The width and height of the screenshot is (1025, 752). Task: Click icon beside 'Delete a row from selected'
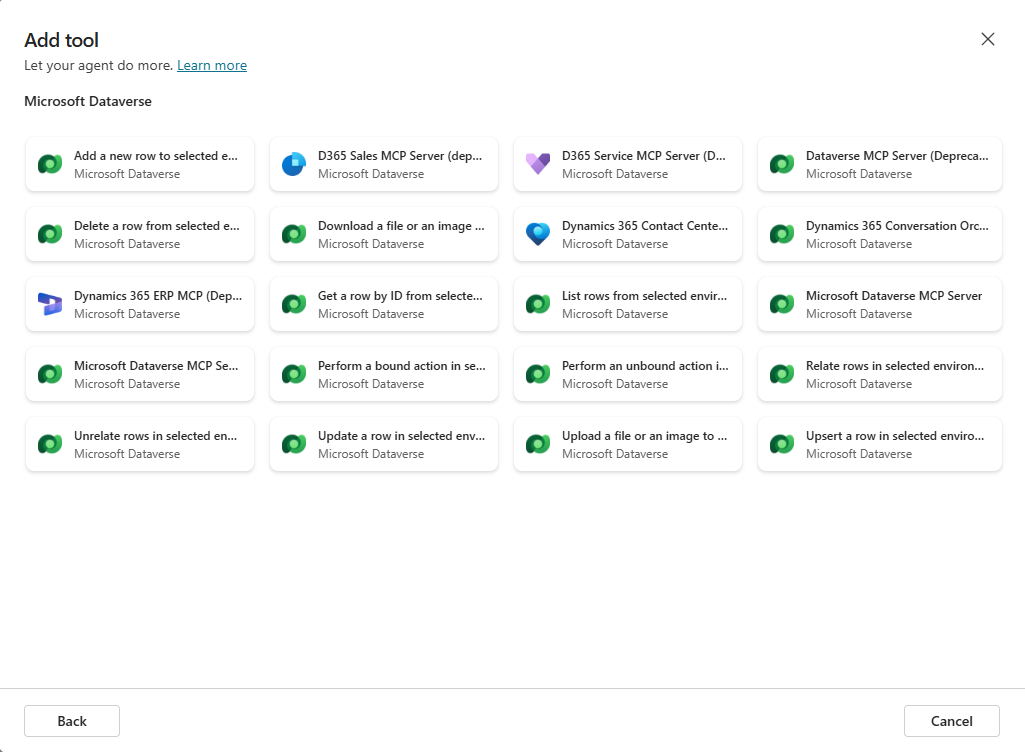[50, 234]
